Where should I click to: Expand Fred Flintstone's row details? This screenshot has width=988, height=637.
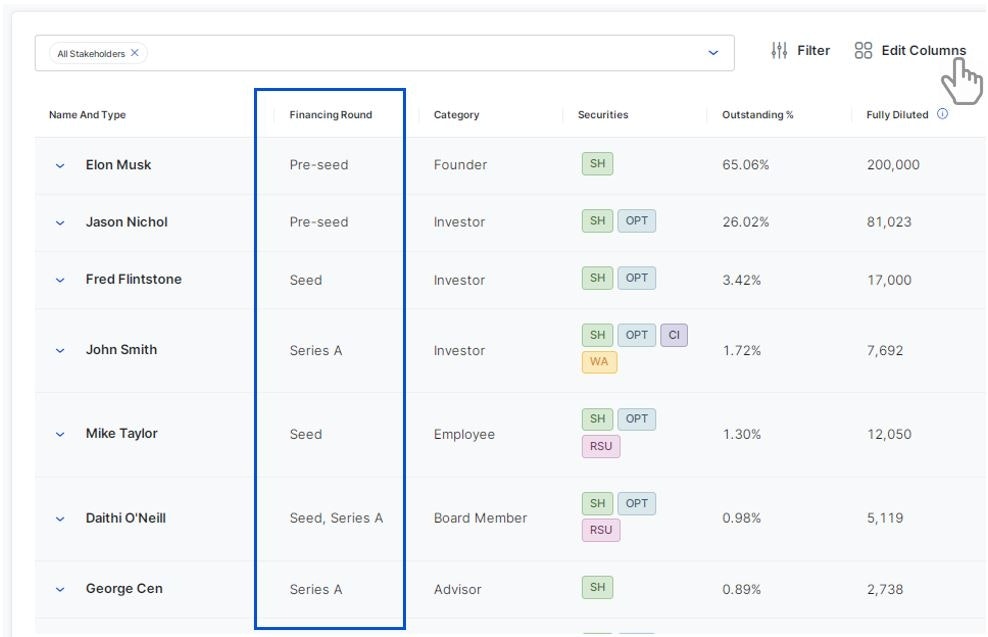click(x=60, y=280)
